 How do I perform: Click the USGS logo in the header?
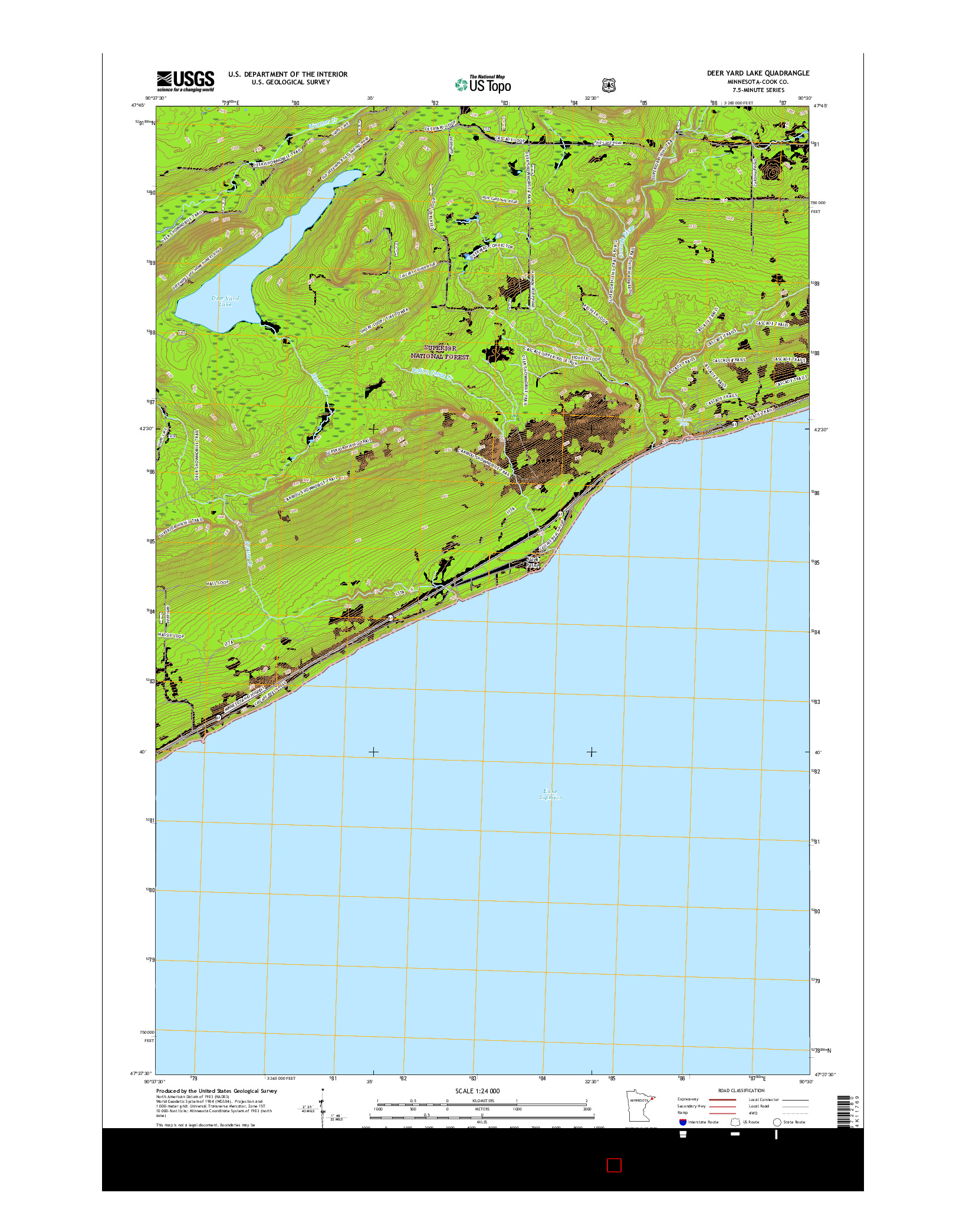(186, 81)
